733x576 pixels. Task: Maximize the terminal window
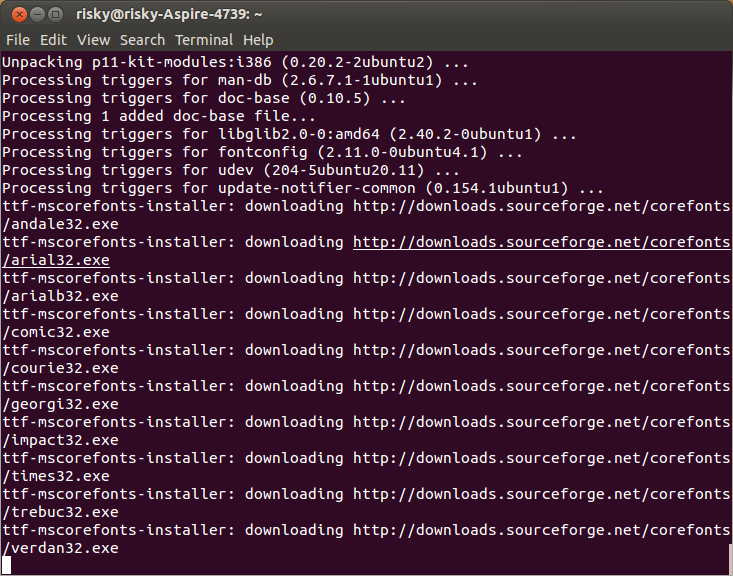[55, 14]
